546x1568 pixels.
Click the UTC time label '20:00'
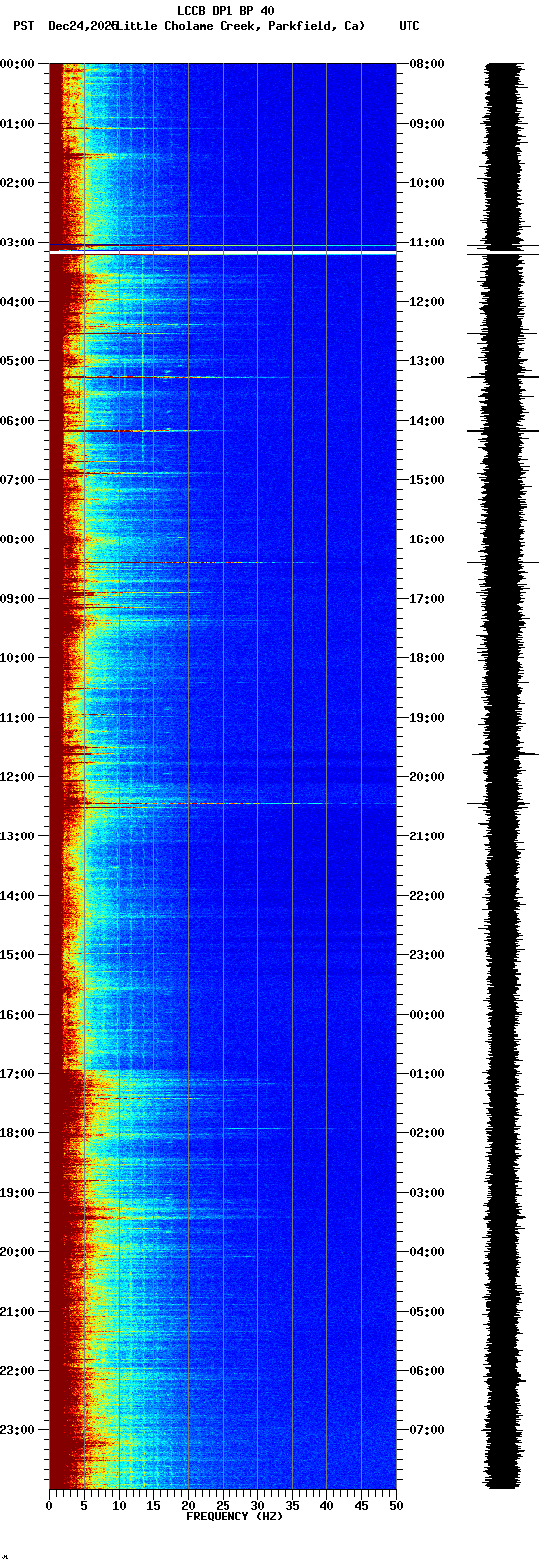coord(428,777)
